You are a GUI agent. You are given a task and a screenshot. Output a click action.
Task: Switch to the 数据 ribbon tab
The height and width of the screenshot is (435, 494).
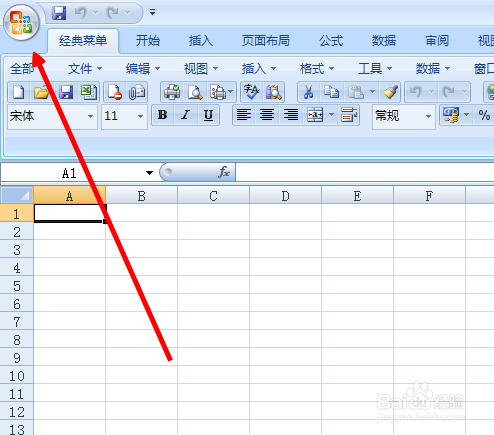(384, 41)
